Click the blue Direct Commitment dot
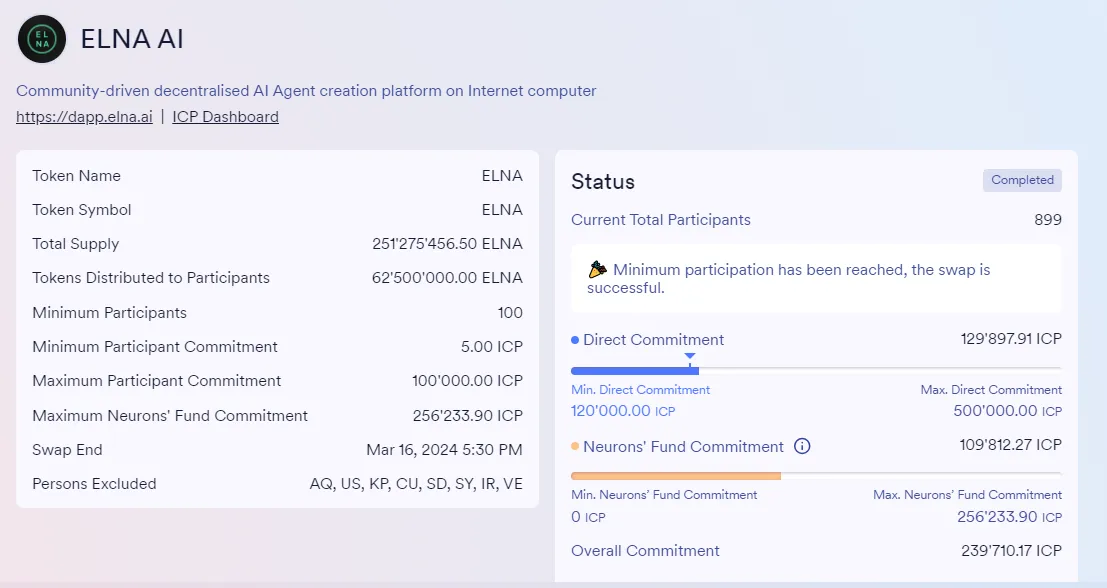1107x588 pixels. pos(575,340)
